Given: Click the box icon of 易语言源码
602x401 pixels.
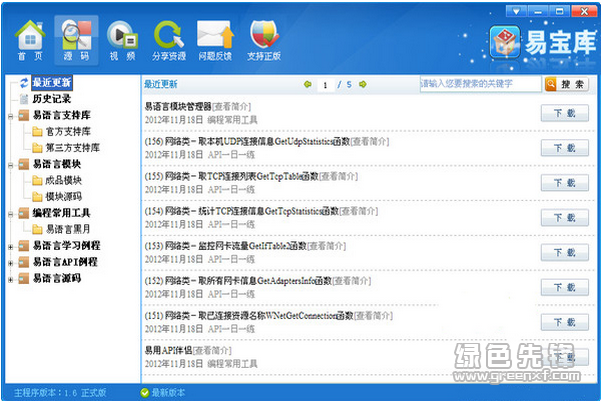Looking at the screenshot, I should [24, 278].
